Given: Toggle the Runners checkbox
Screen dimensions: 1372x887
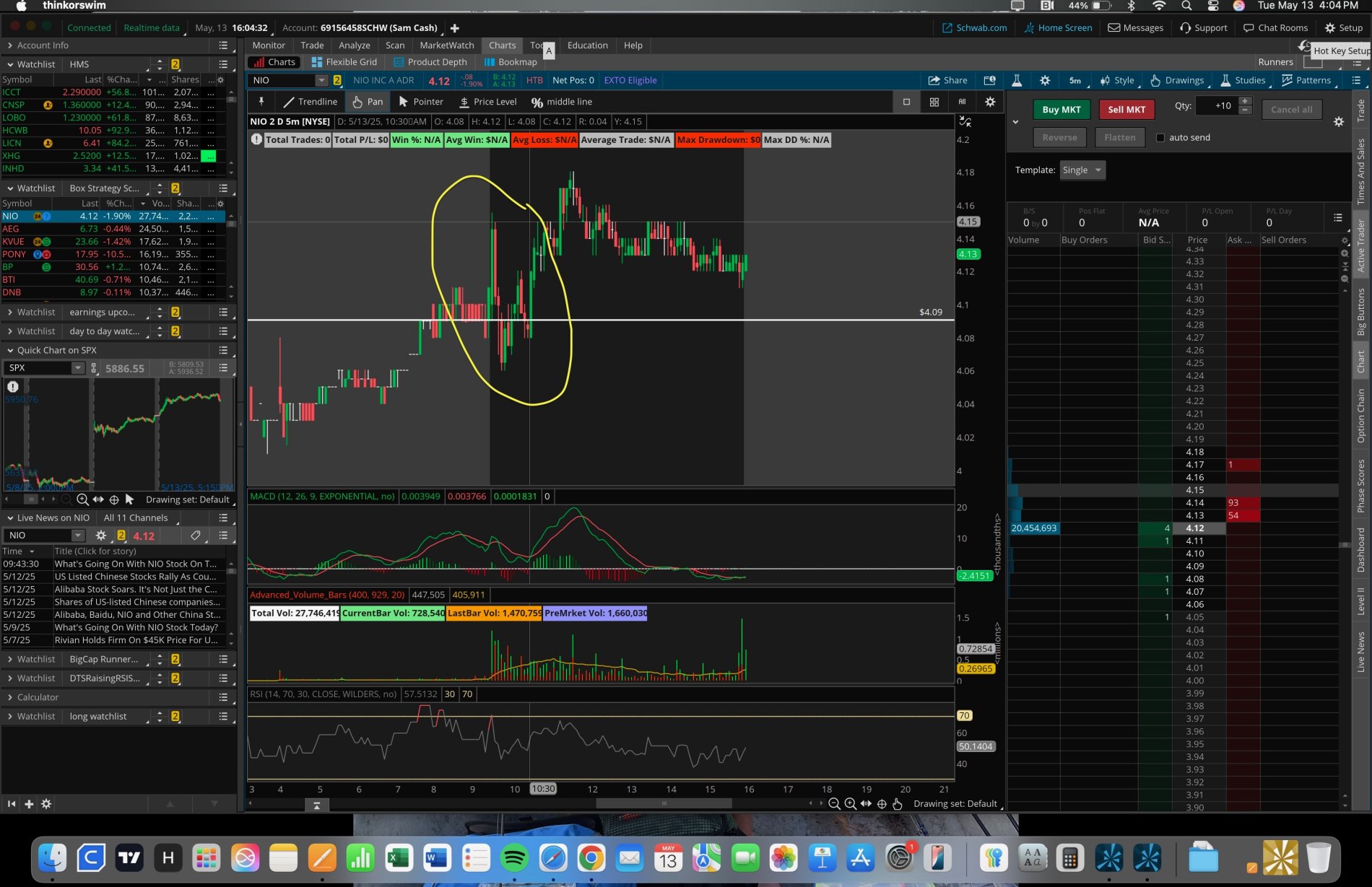Looking at the screenshot, I should (x=1312, y=62).
